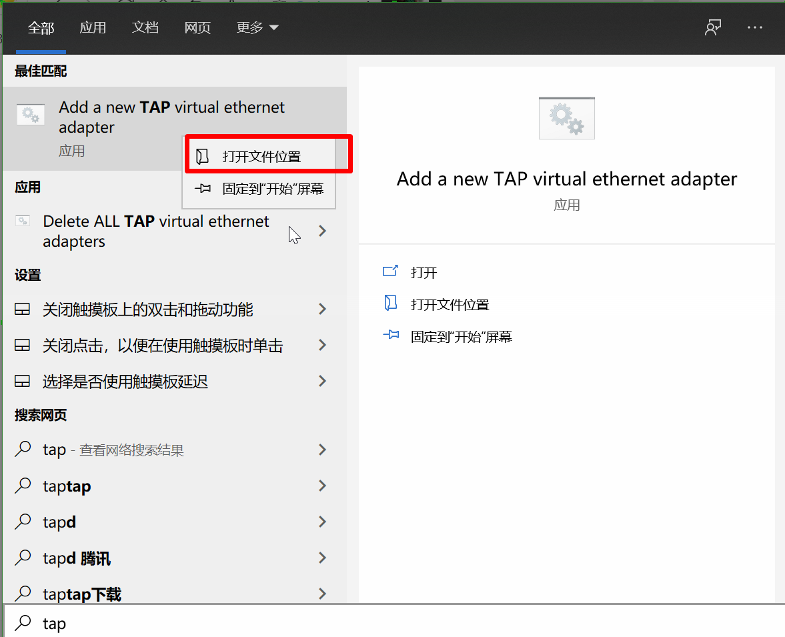Image resolution: width=785 pixels, height=637 pixels.
Task: Click the pin icon for 固定到"开始"屏幕 in right panel
Action: (x=391, y=337)
